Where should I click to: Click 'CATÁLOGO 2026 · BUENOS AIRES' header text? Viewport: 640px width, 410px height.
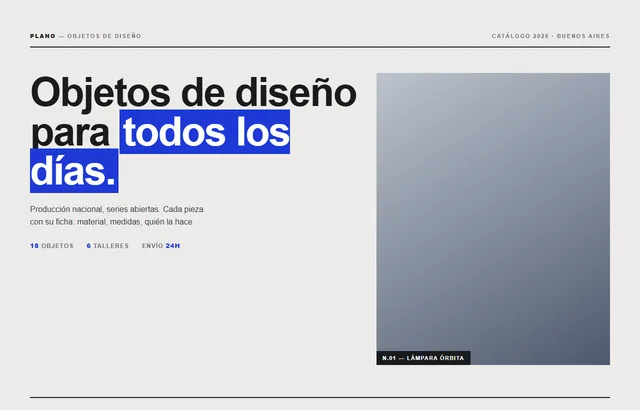click(551, 36)
